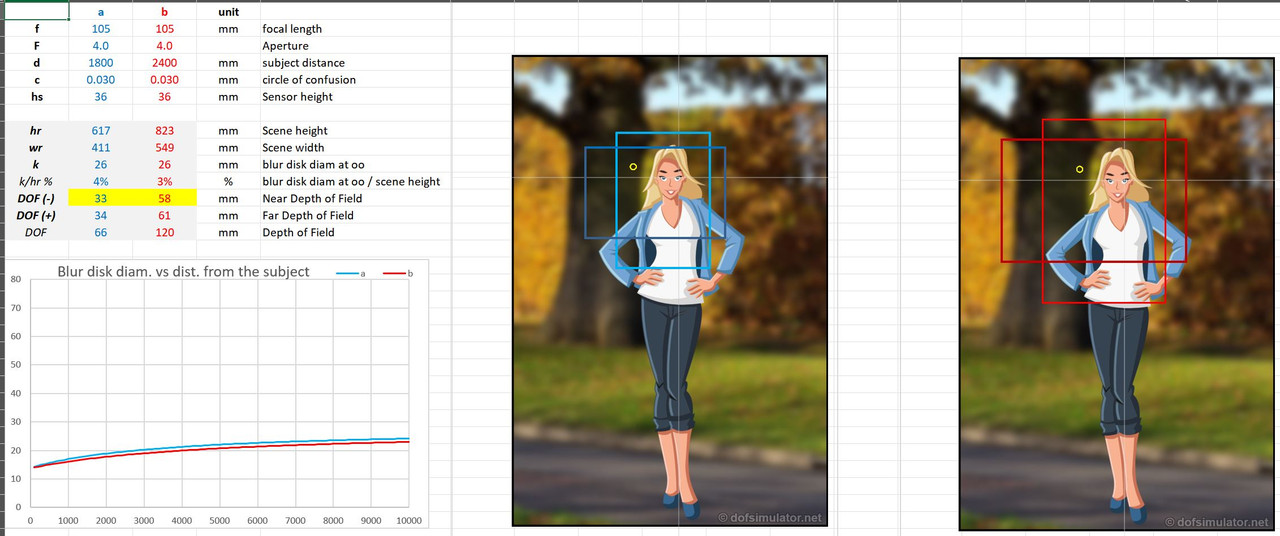Image resolution: width=1280 pixels, height=536 pixels.
Task: Select far depth of field cell 61
Action: (x=164, y=216)
